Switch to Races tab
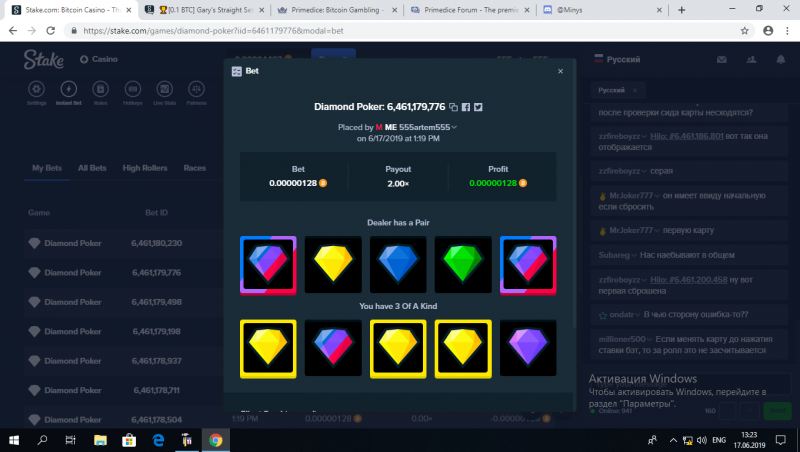The width and height of the screenshot is (800, 452). point(195,168)
